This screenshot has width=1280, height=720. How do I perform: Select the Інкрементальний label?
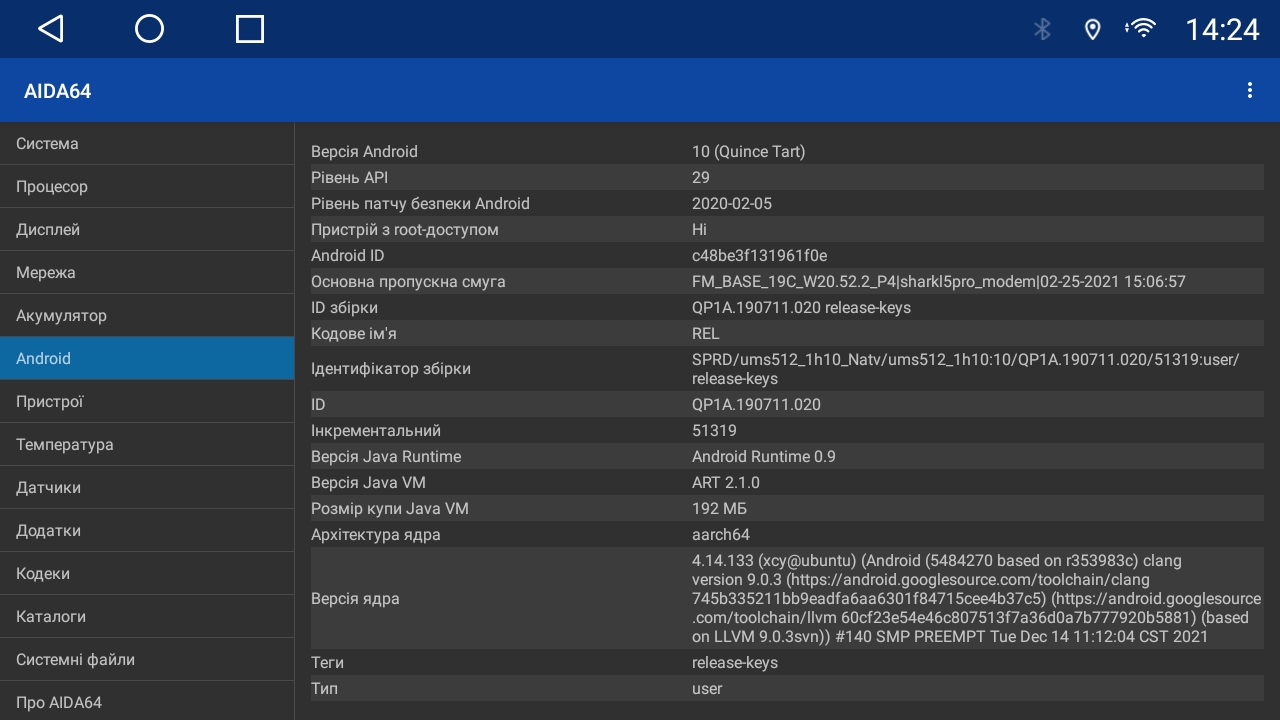[376, 431]
